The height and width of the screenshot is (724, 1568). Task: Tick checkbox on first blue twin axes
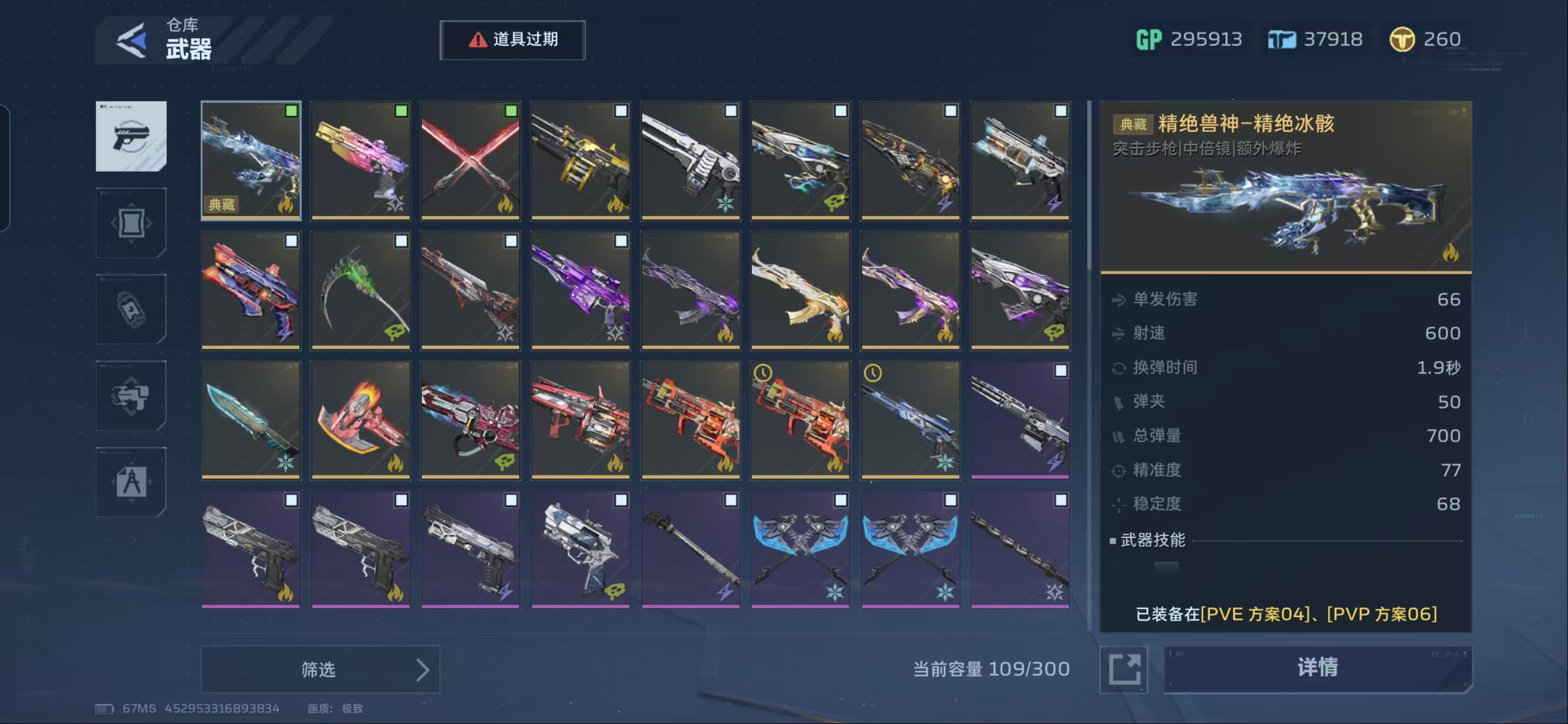[x=841, y=500]
